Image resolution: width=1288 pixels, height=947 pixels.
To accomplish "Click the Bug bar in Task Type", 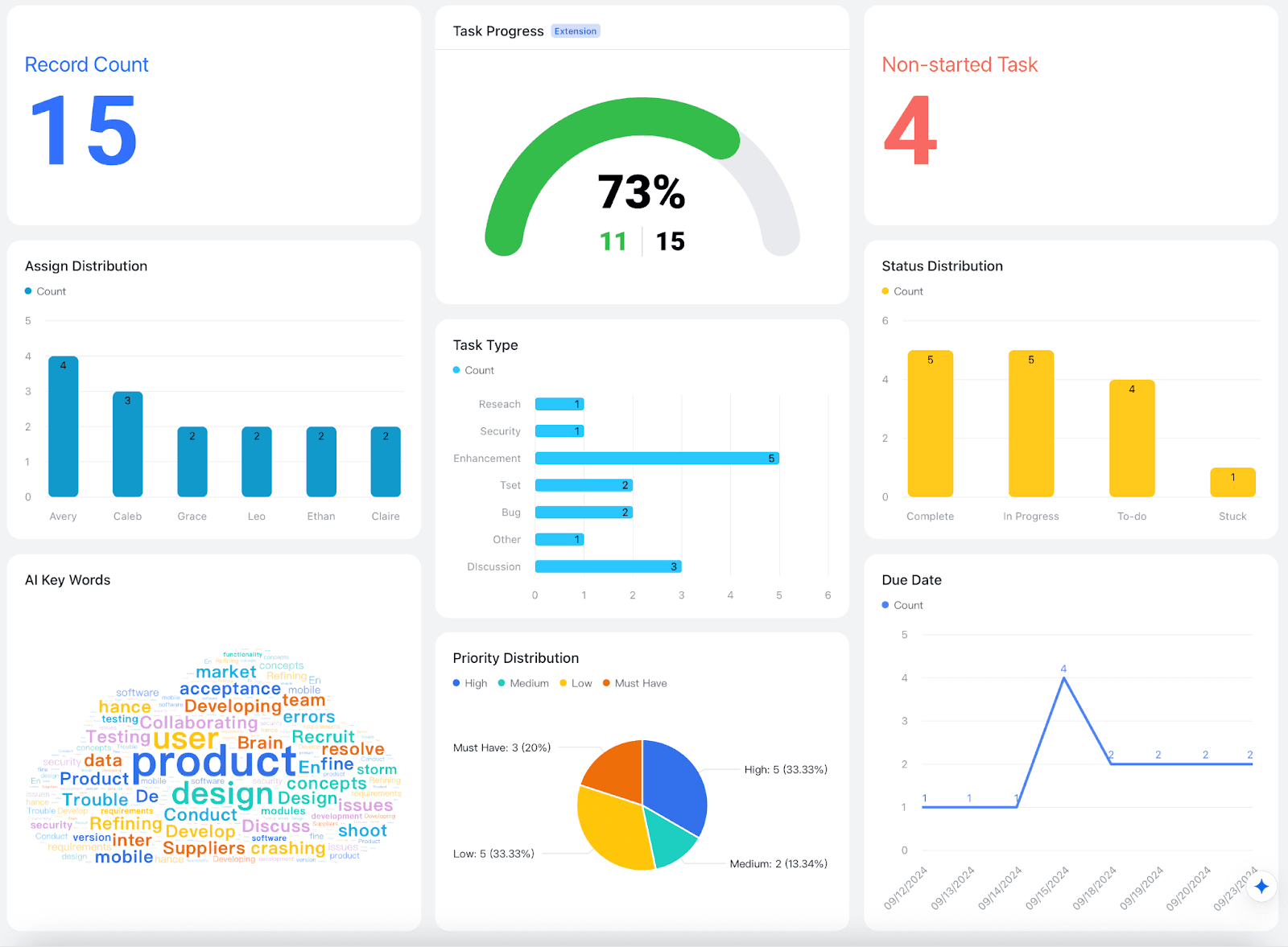I will (x=584, y=513).
